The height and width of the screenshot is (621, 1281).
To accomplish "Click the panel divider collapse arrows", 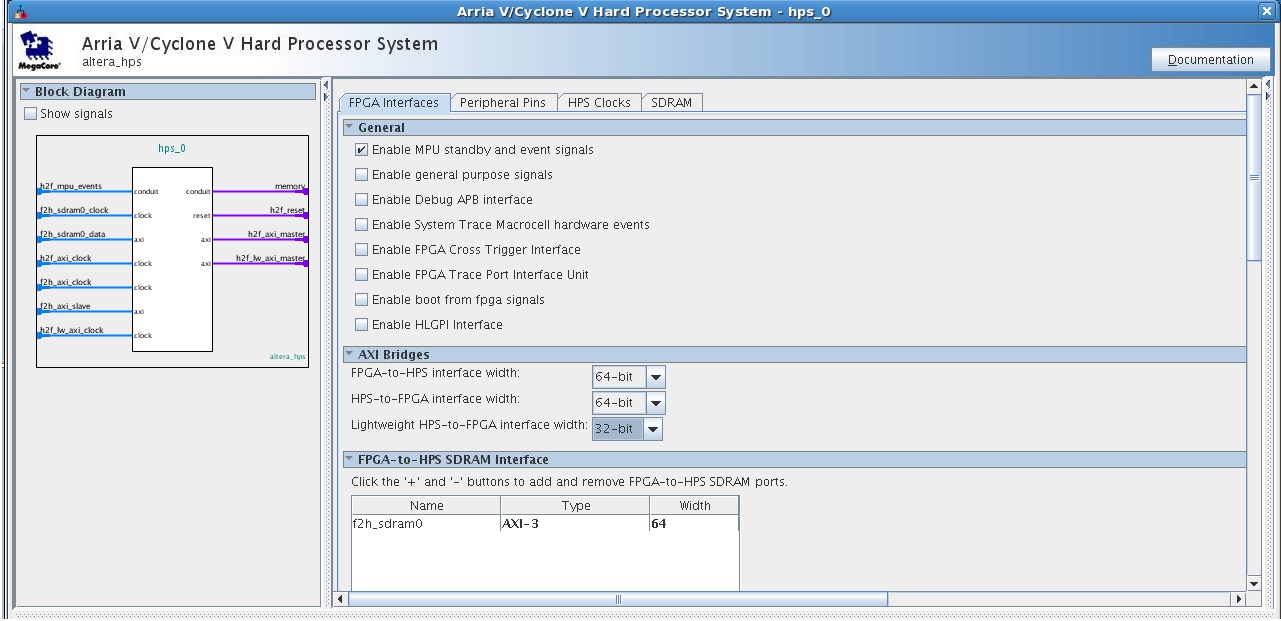I will point(324,90).
